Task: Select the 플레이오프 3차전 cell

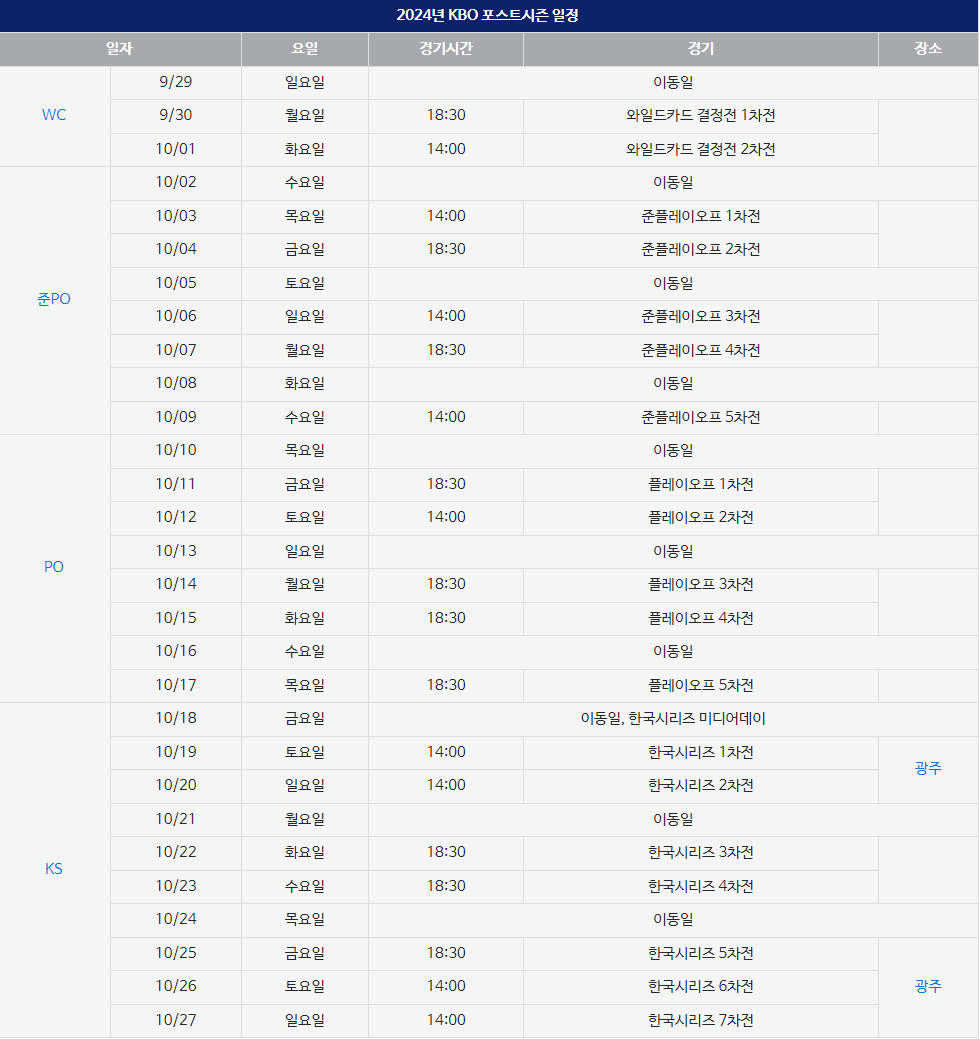Action: [700, 584]
